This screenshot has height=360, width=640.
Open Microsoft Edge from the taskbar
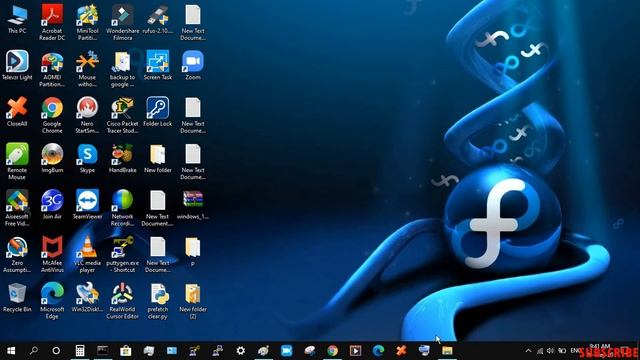(x=378, y=351)
